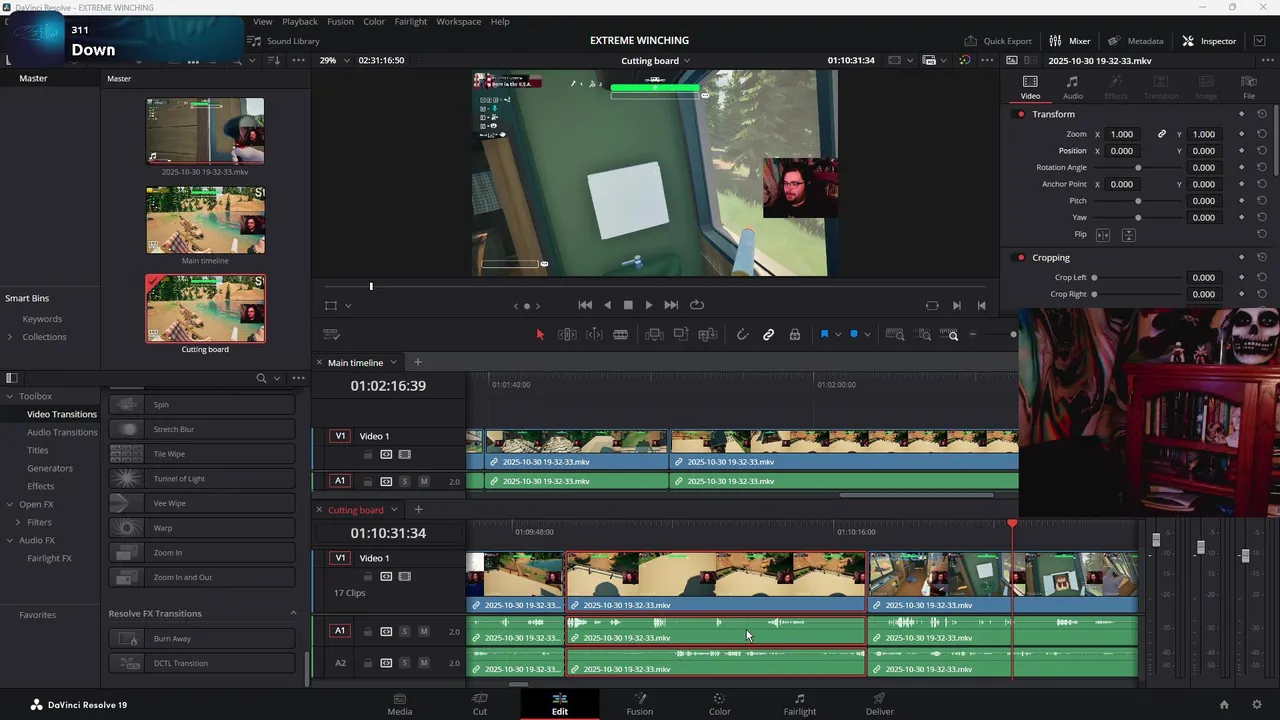Jump to the last frame

click(671, 305)
